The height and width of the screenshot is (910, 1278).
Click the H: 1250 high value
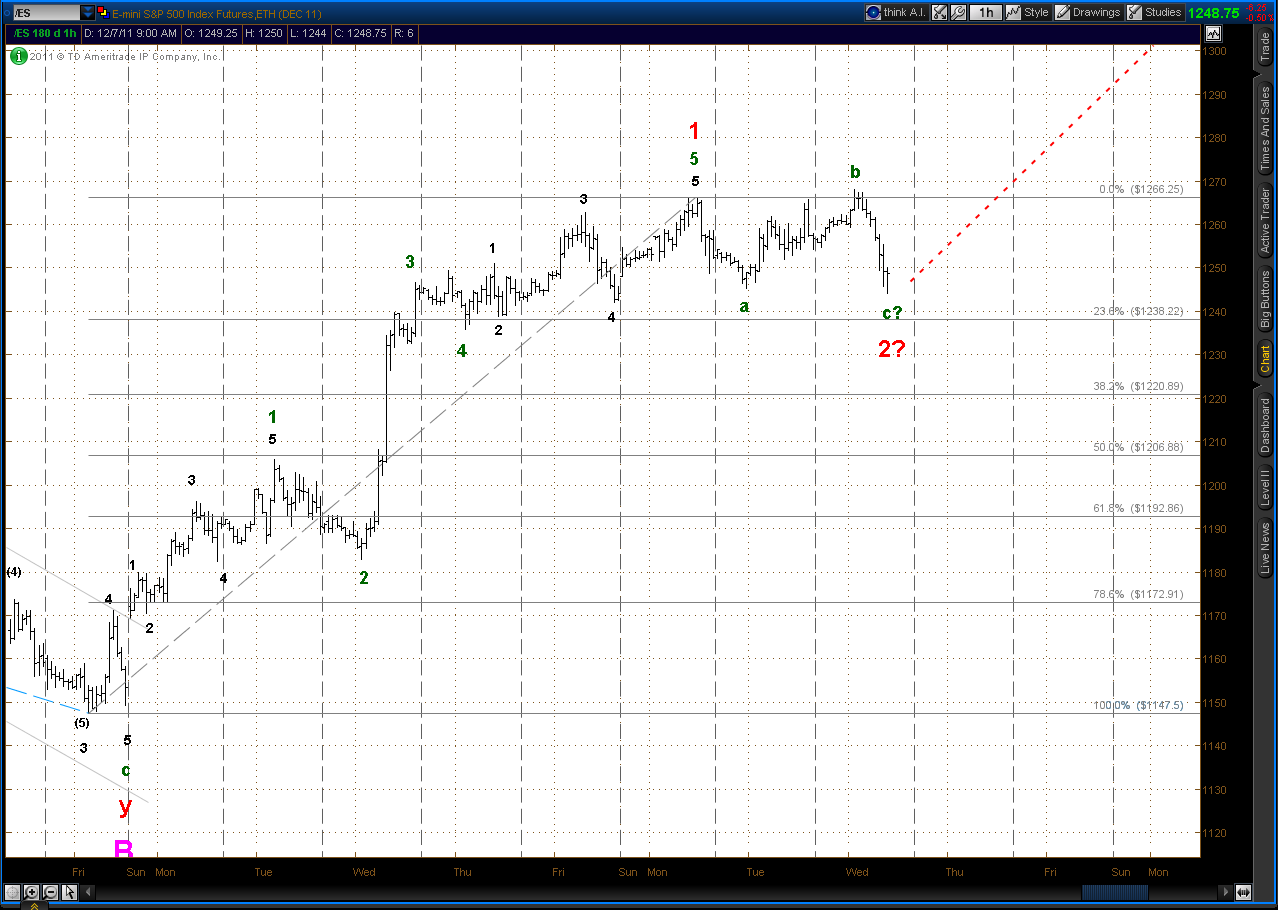pyautogui.click(x=264, y=33)
